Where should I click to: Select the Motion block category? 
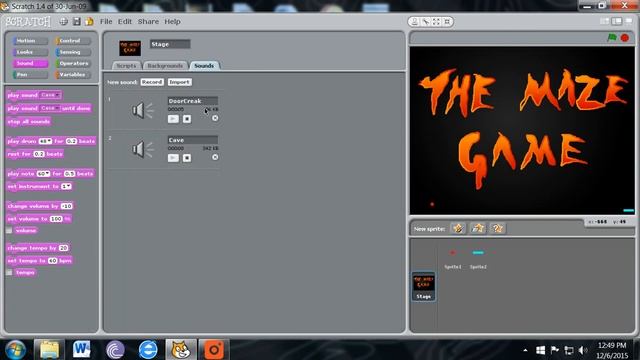[30, 41]
